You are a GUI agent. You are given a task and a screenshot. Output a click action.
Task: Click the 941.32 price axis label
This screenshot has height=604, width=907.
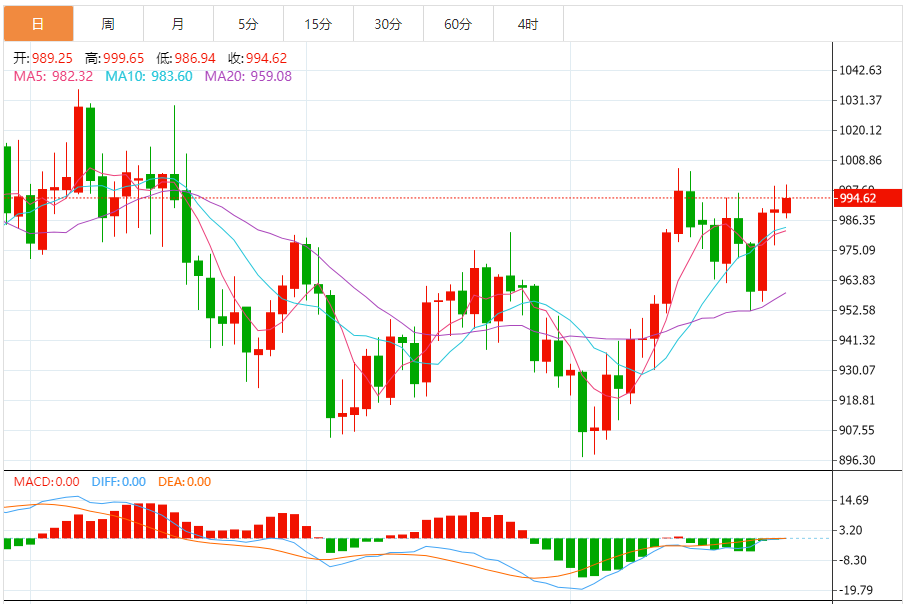(857, 340)
